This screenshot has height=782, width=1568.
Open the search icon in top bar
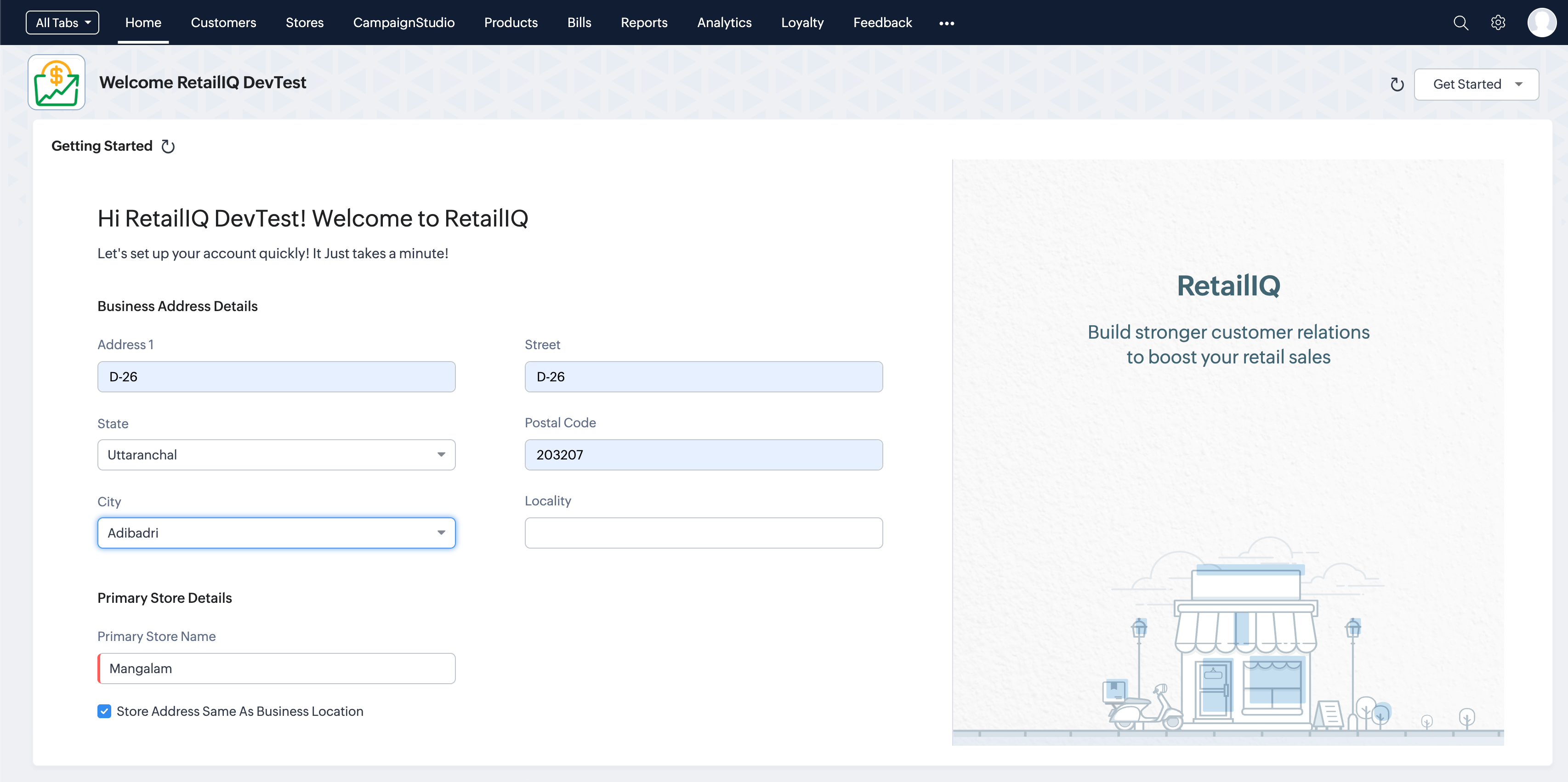tap(1460, 23)
